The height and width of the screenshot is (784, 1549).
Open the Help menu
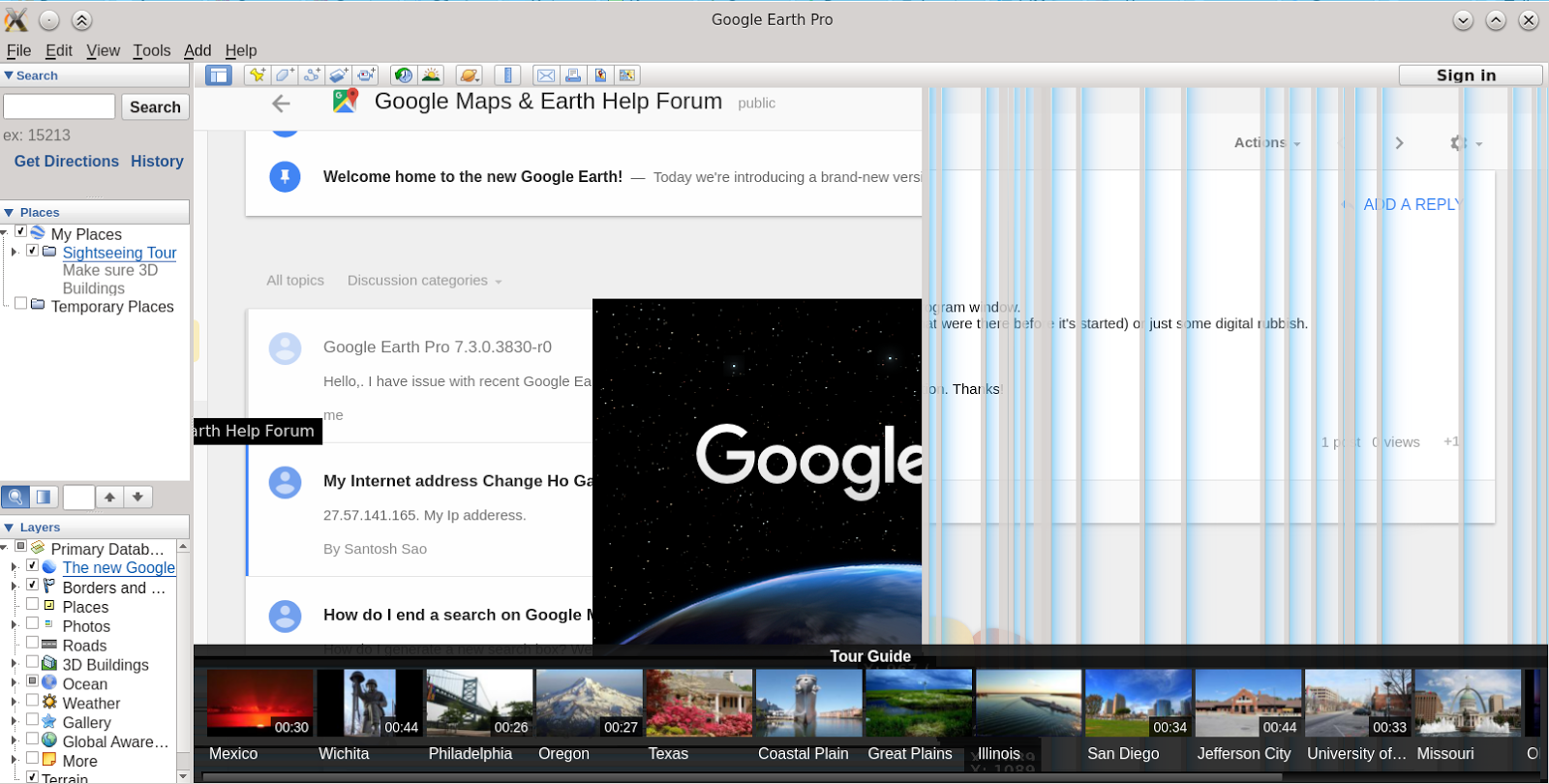(241, 50)
